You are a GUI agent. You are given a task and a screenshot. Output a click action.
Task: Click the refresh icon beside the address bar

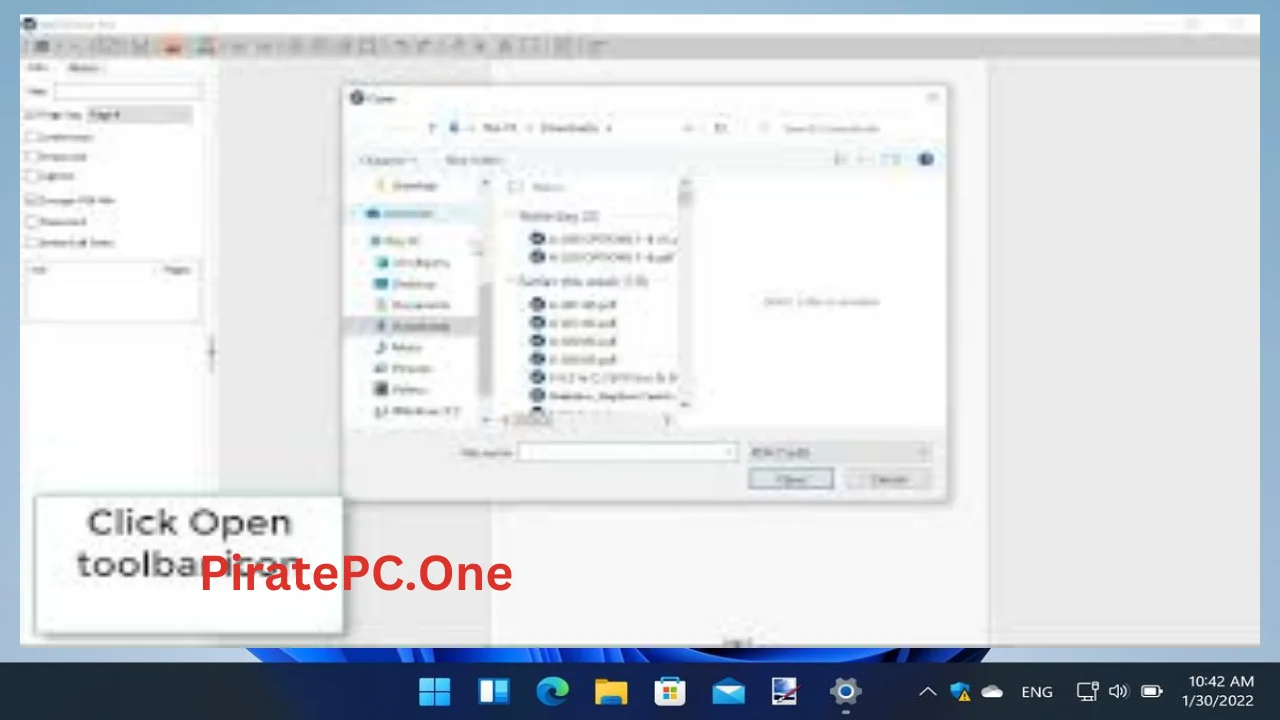click(x=720, y=128)
